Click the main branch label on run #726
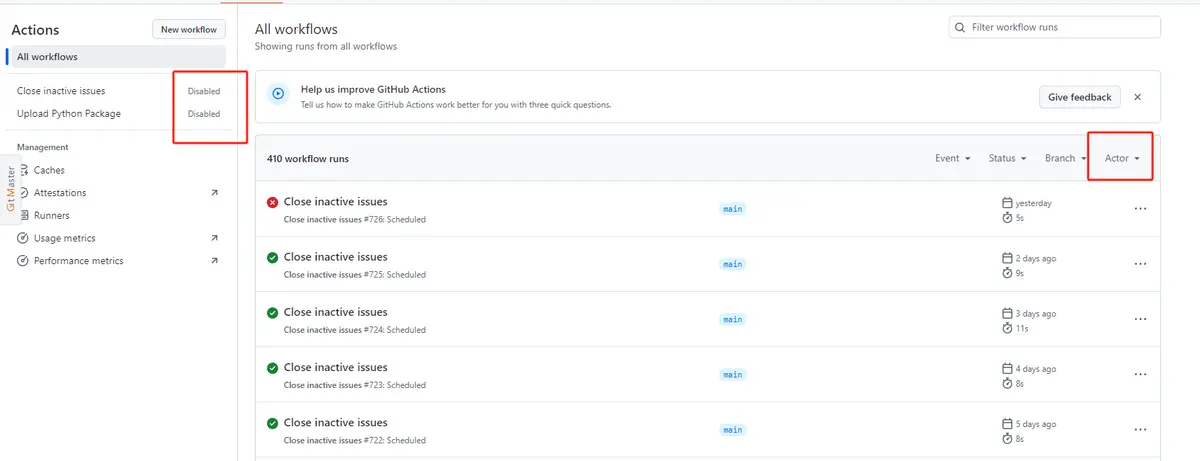This screenshot has width=1200, height=461. (733, 209)
